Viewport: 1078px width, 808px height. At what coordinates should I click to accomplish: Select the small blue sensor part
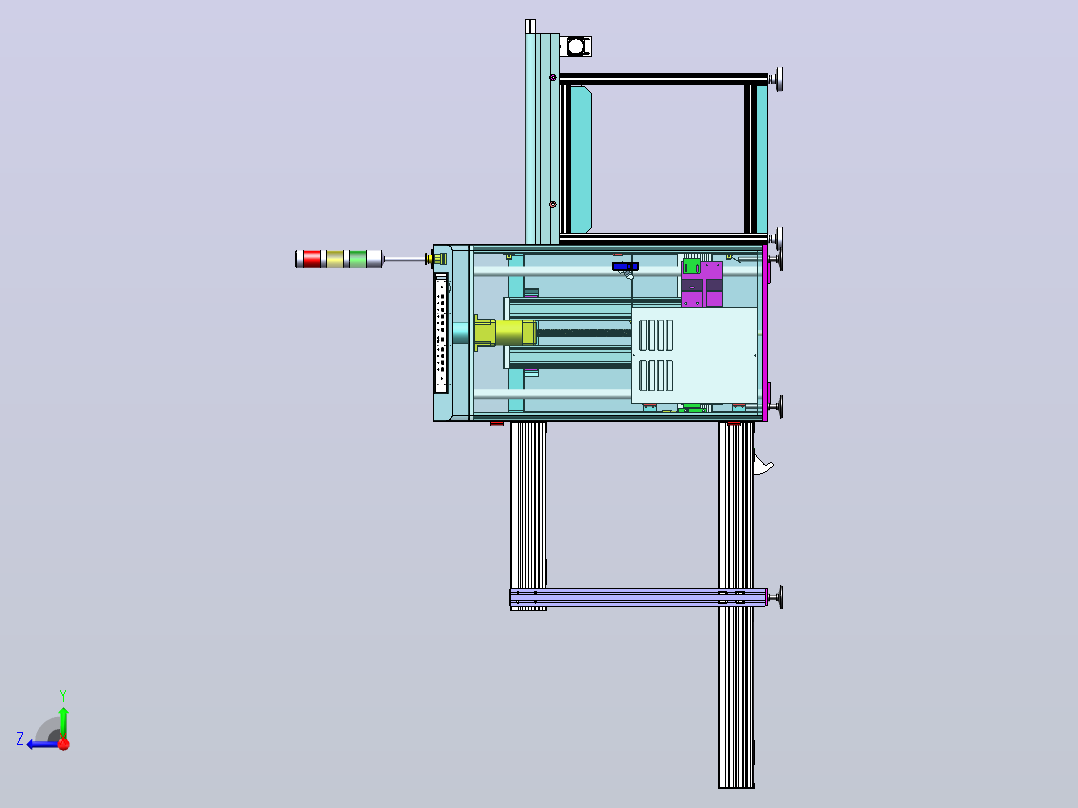click(x=626, y=266)
